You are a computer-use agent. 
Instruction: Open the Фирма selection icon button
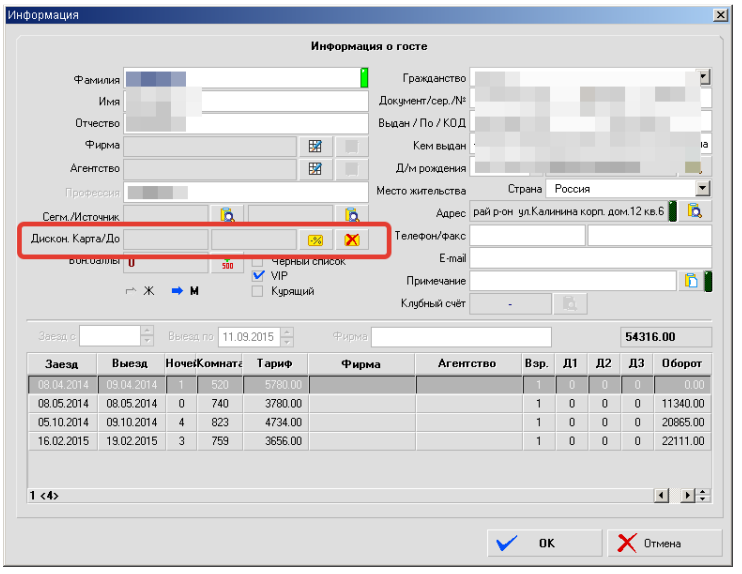[314, 146]
